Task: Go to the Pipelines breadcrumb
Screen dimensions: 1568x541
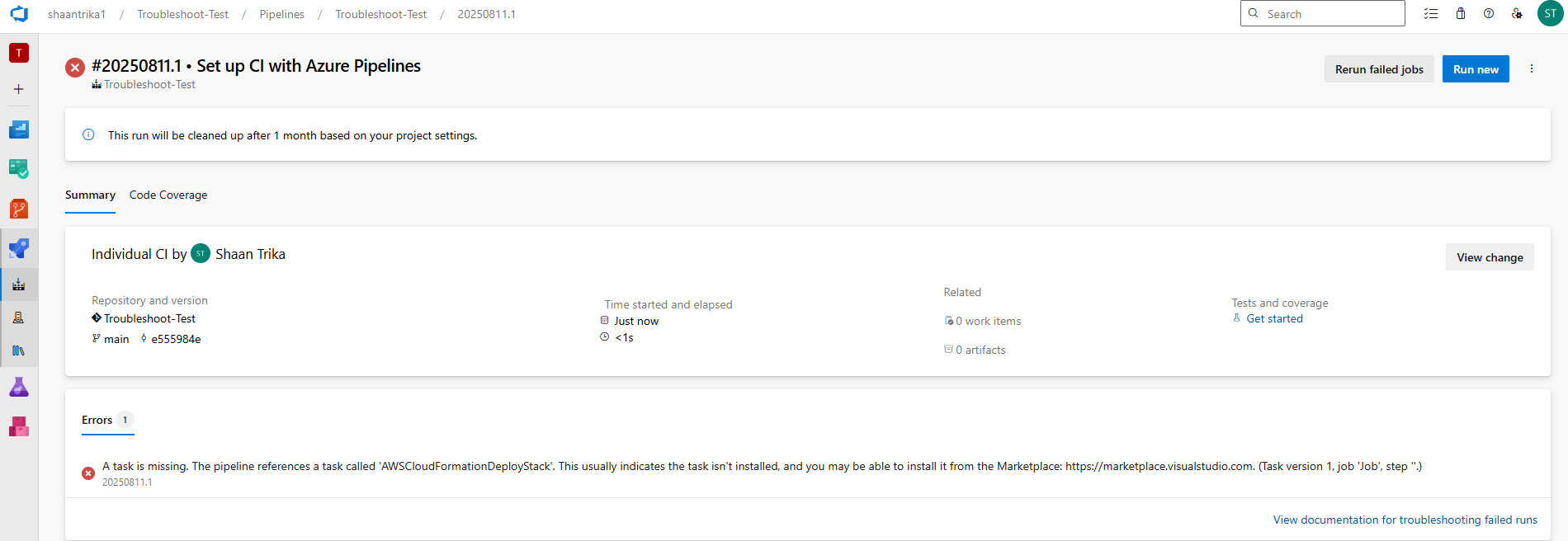Action: click(281, 14)
